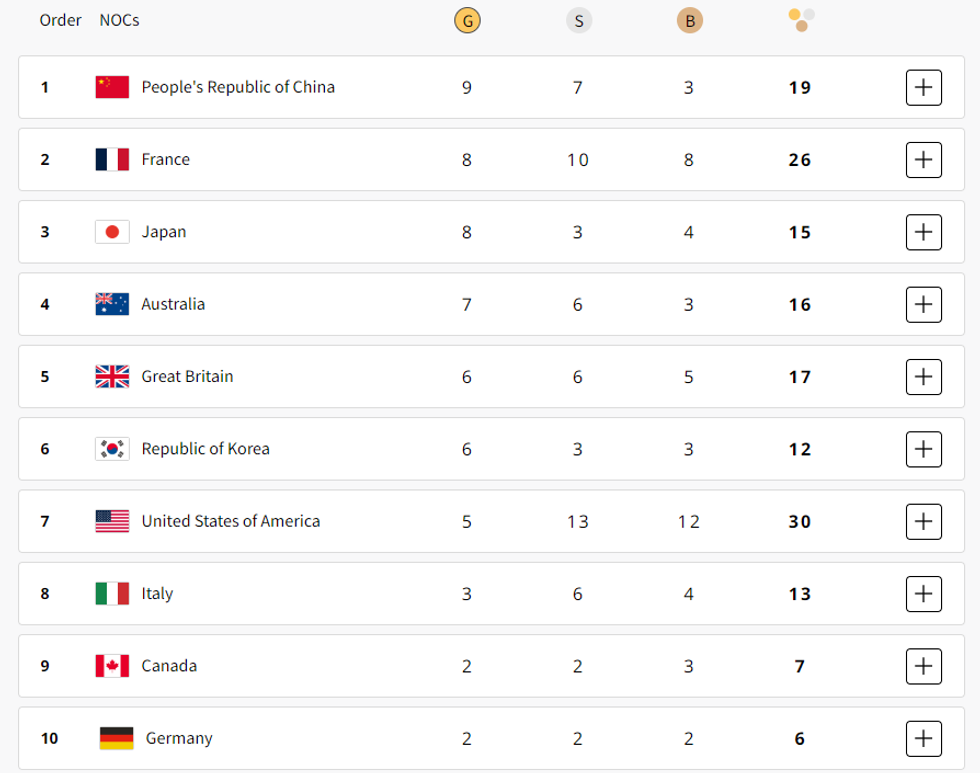This screenshot has height=773, width=980.
Task: Click the bronze medal column icon
Action: click(689, 20)
